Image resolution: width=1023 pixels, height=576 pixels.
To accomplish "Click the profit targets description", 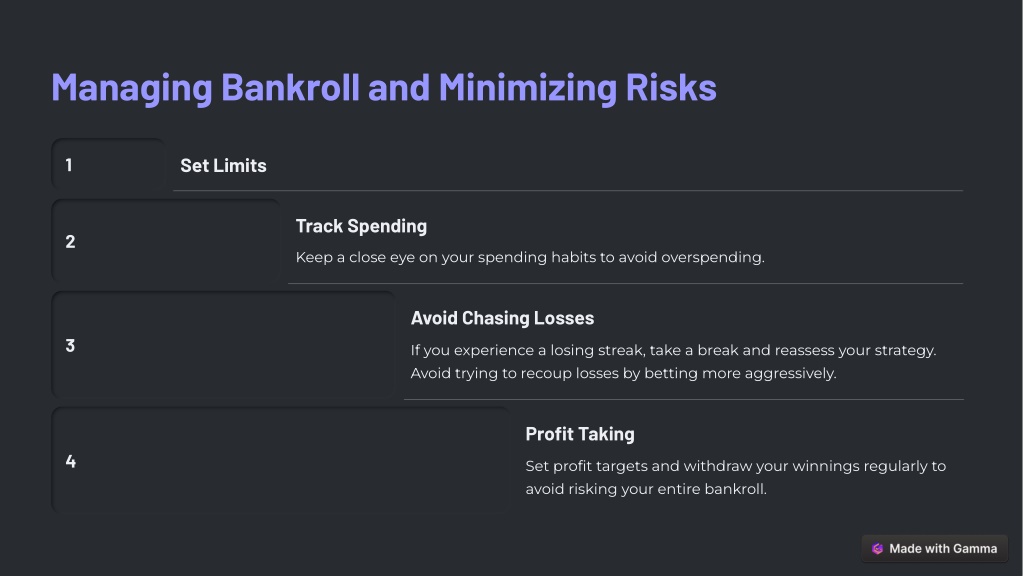I will click(x=735, y=466).
